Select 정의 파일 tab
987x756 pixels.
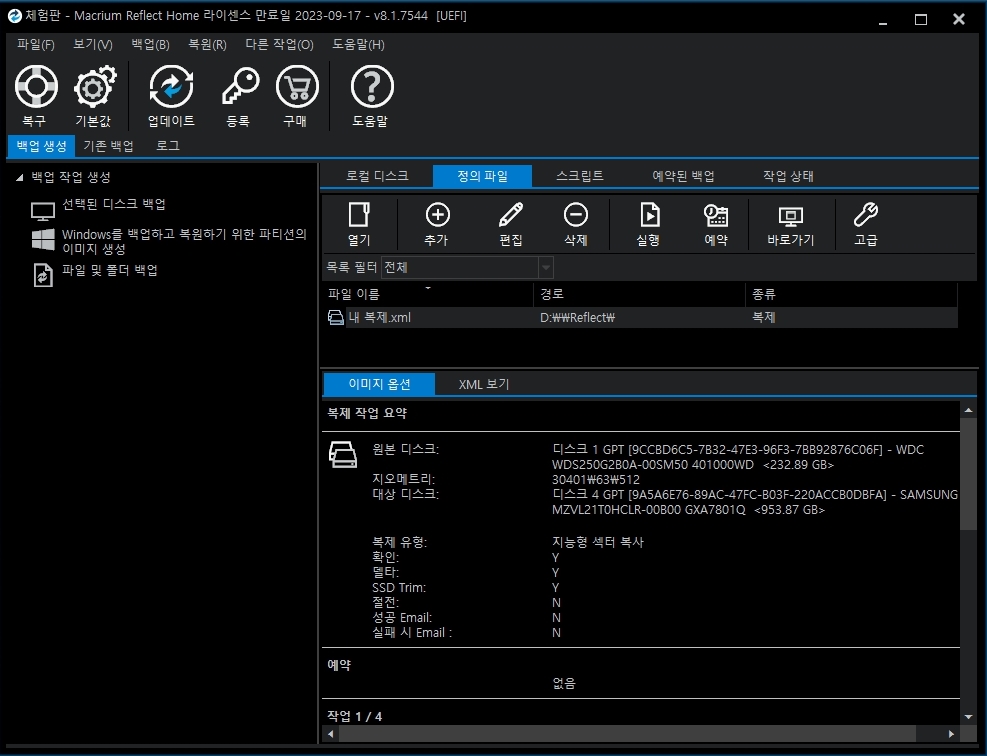tap(482, 176)
